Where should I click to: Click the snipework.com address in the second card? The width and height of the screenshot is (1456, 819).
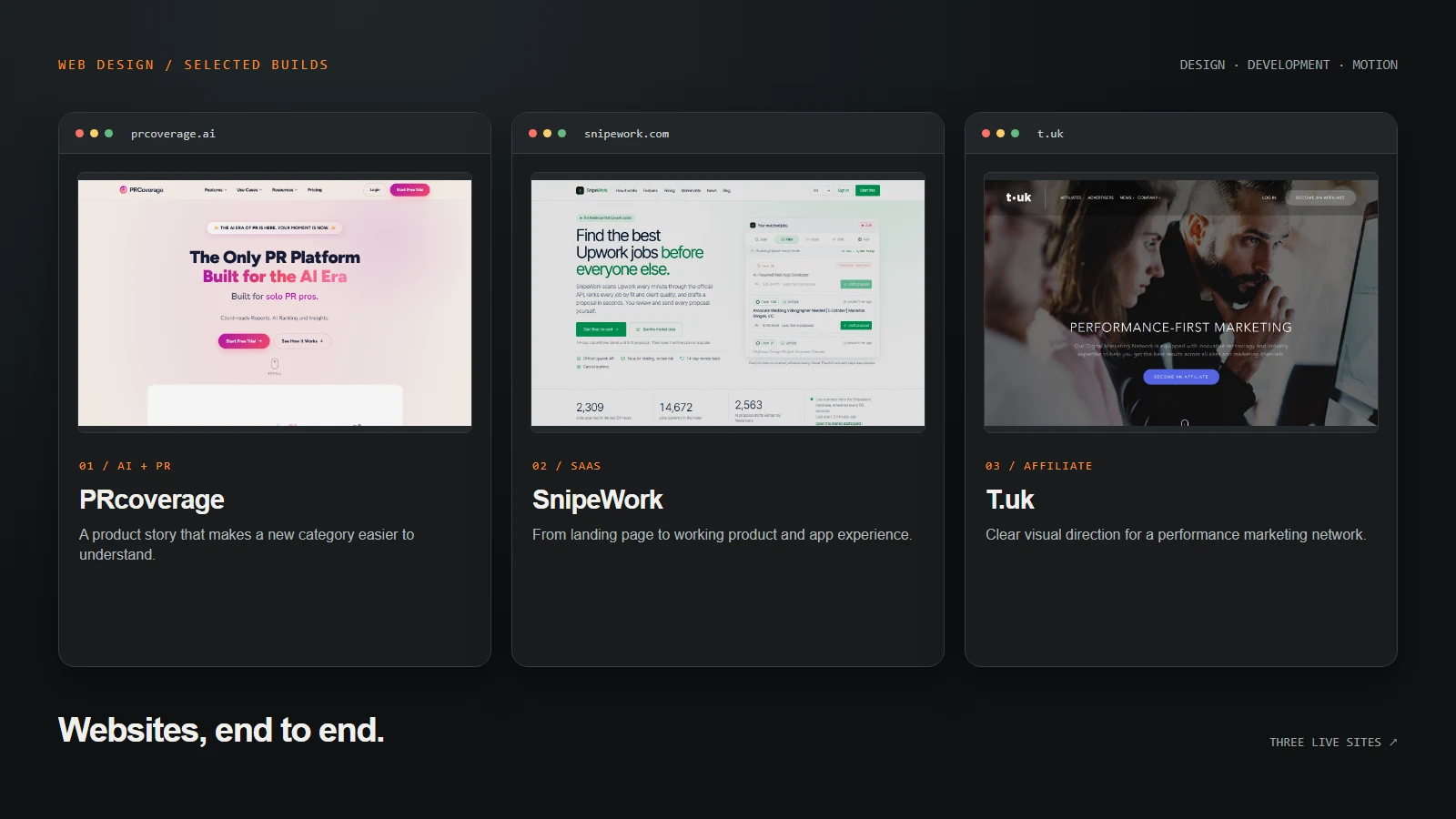626,134
